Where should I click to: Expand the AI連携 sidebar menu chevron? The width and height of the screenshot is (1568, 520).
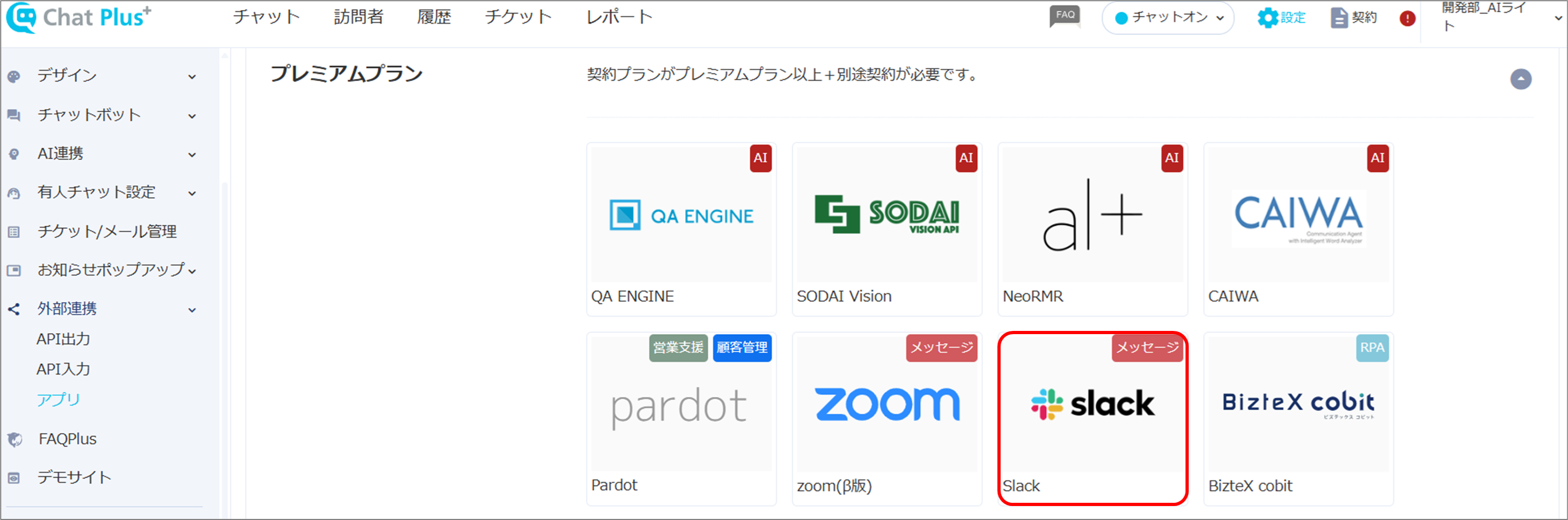click(x=192, y=155)
